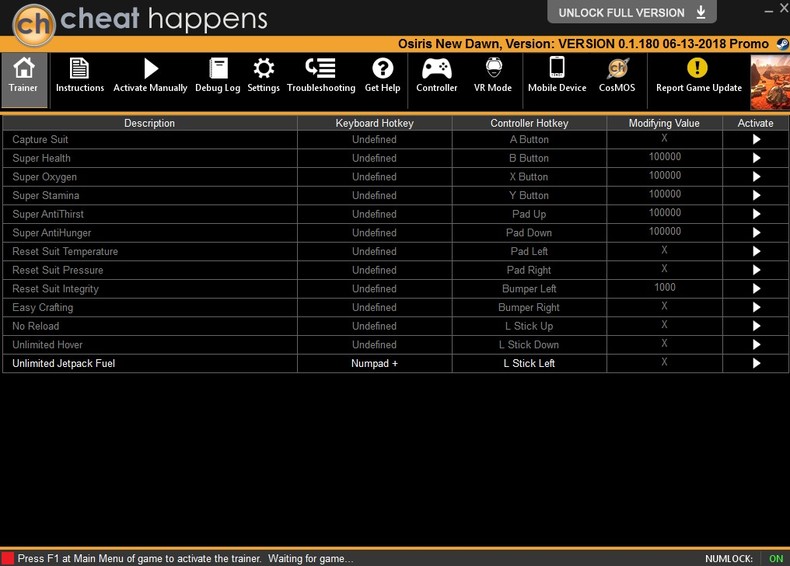Click the Pad Up controller hotkey

pyautogui.click(x=529, y=214)
